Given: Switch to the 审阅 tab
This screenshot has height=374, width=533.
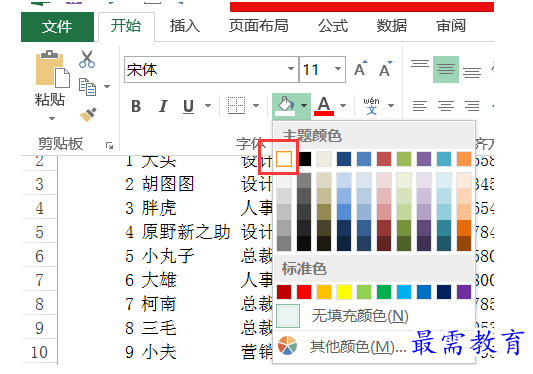Looking at the screenshot, I should pos(451,26).
